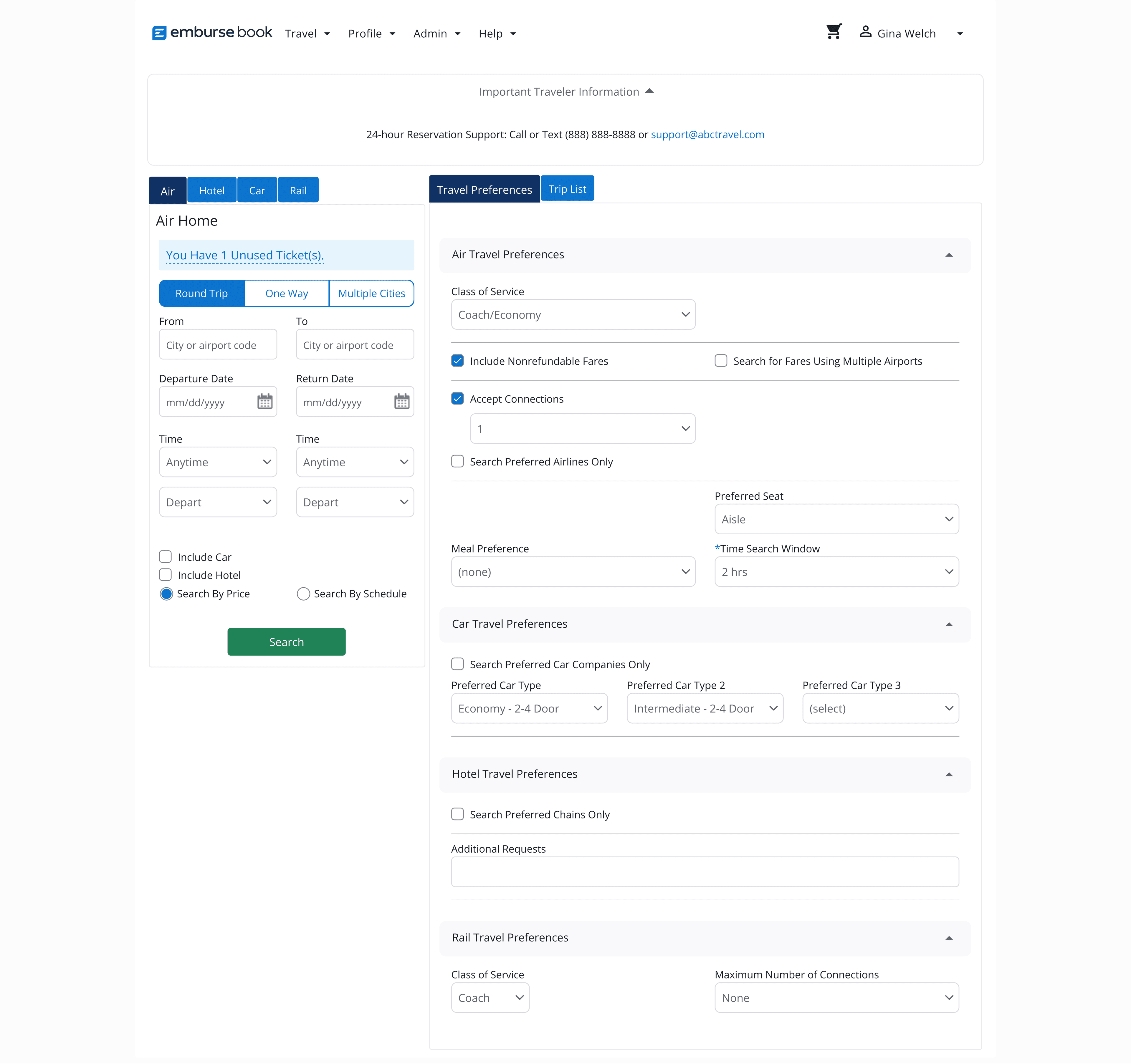Select Search By Schedule radio button
The height and width of the screenshot is (1064, 1131).
tap(303, 594)
